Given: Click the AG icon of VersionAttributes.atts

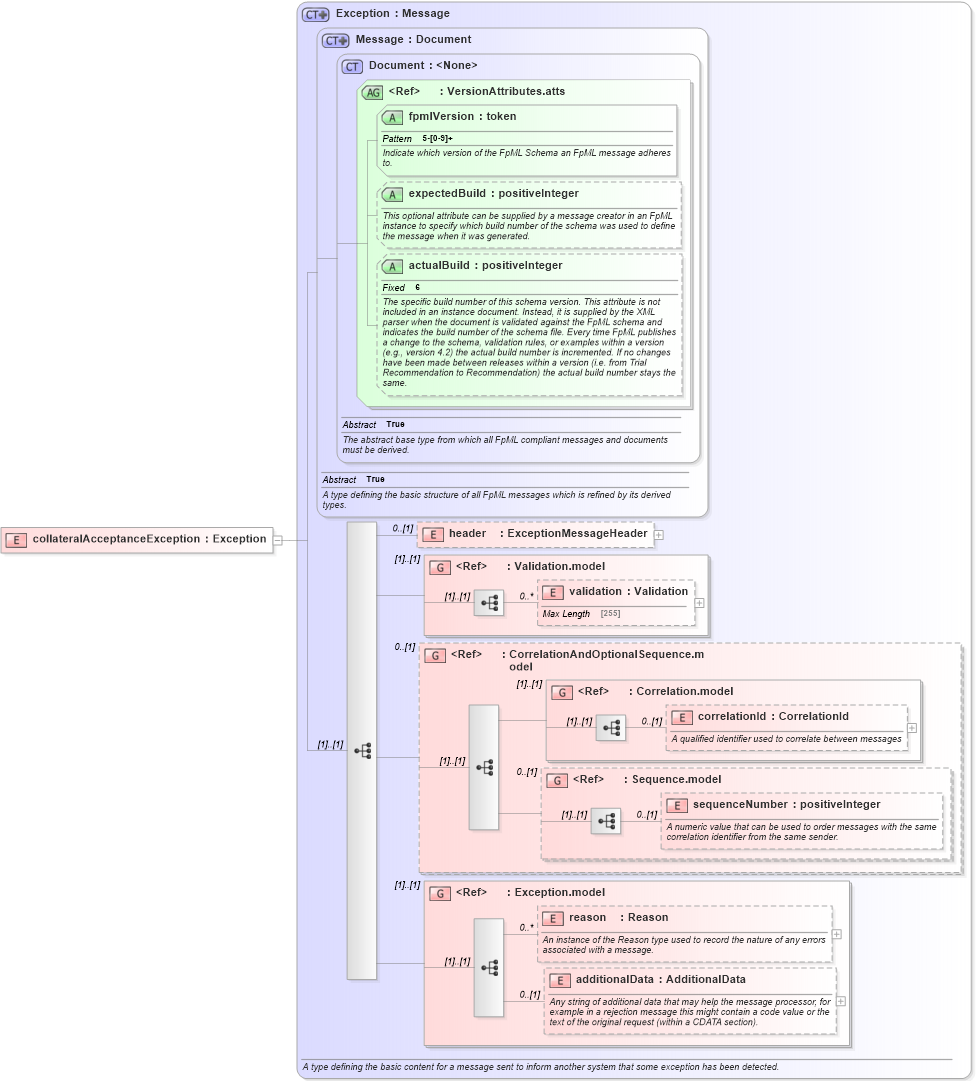Looking at the screenshot, I should [372, 92].
